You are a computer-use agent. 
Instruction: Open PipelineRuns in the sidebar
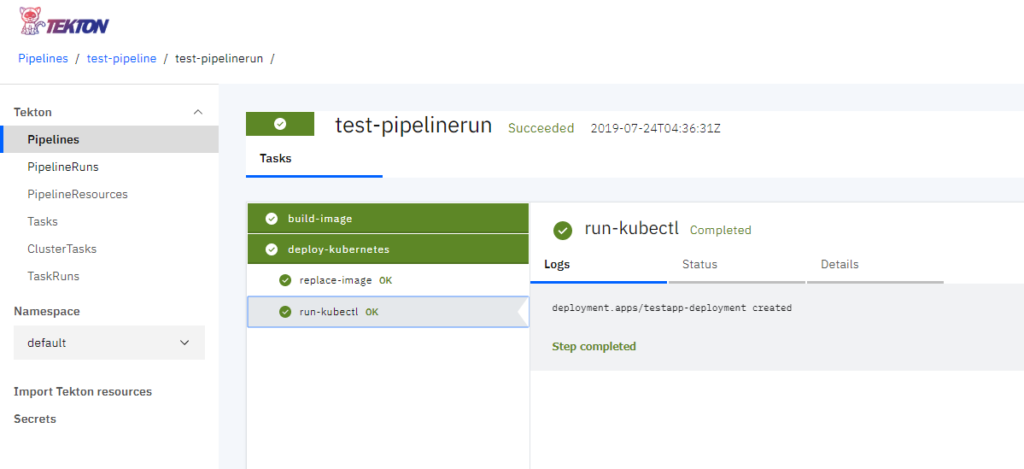coord(63,167)
